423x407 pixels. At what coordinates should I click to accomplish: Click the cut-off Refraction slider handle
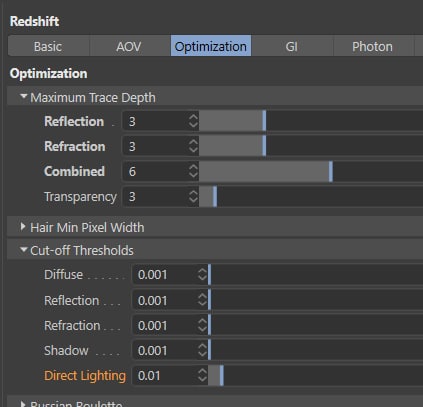click(209, 325)
